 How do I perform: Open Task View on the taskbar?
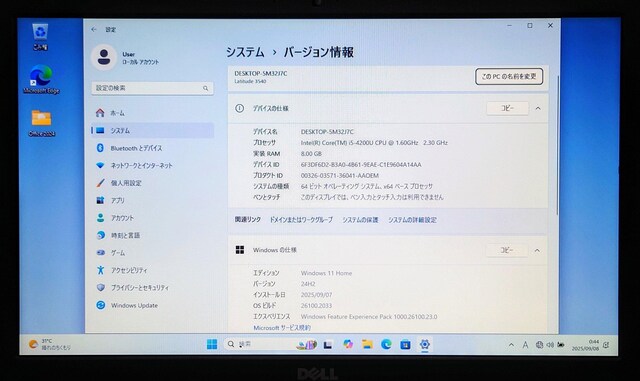(x=328, y=345)
